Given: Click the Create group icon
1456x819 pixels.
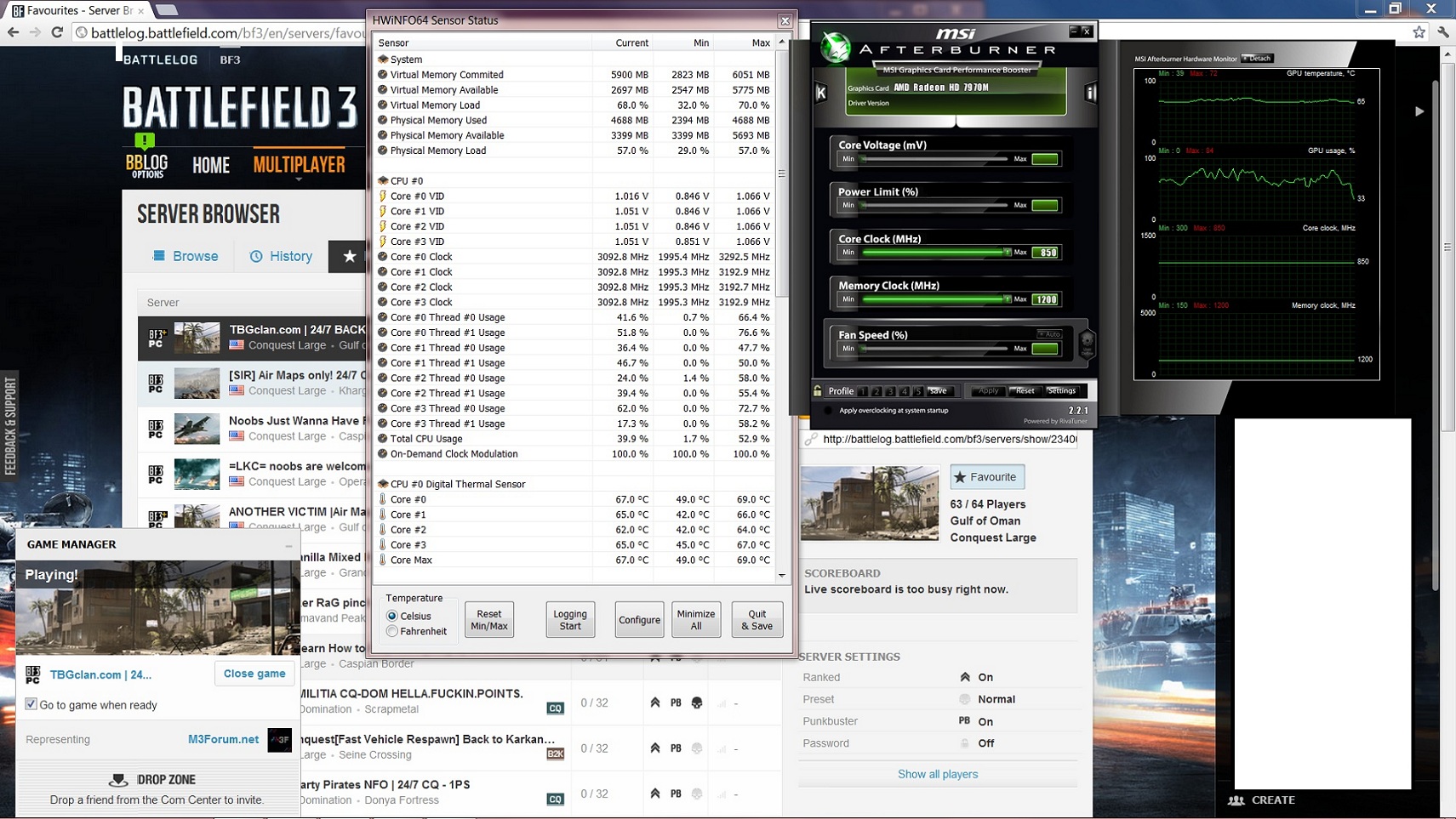Looking at the screenshot, I should [x=1236, y=800].
